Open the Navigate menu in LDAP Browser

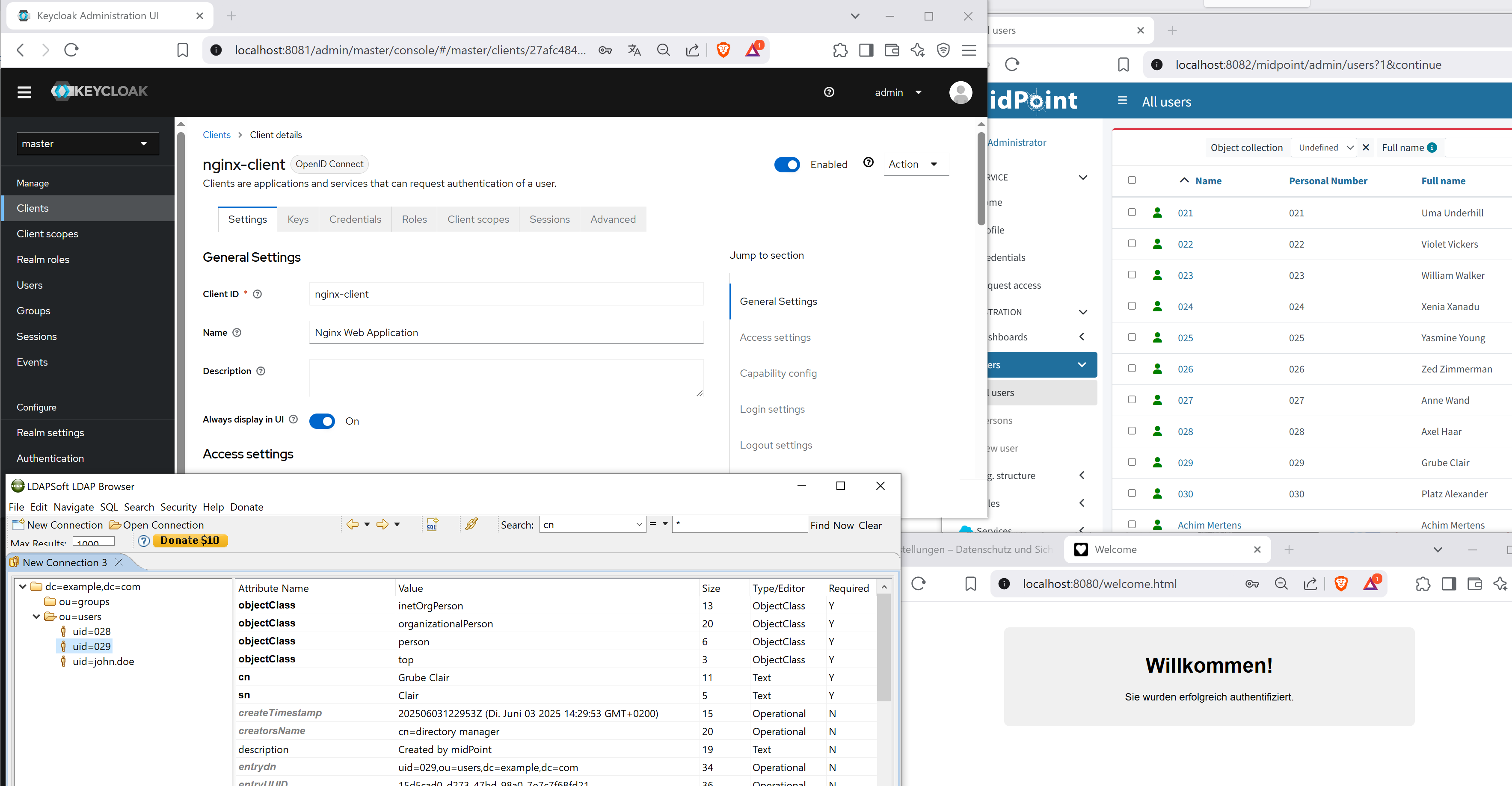coord(73,507)
